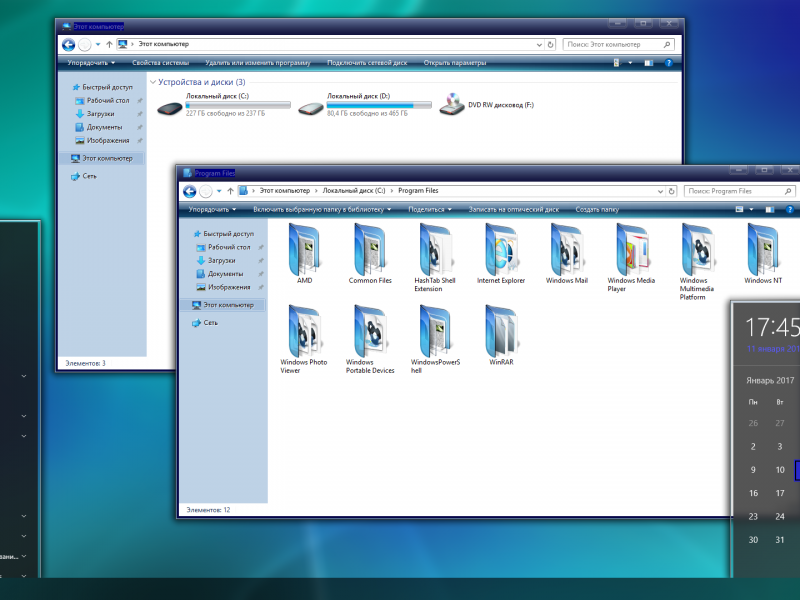Viewport: 800px width, 600px height.
Task: Open Сеть in Program Files window sidebar
Action: pos(205,323)
